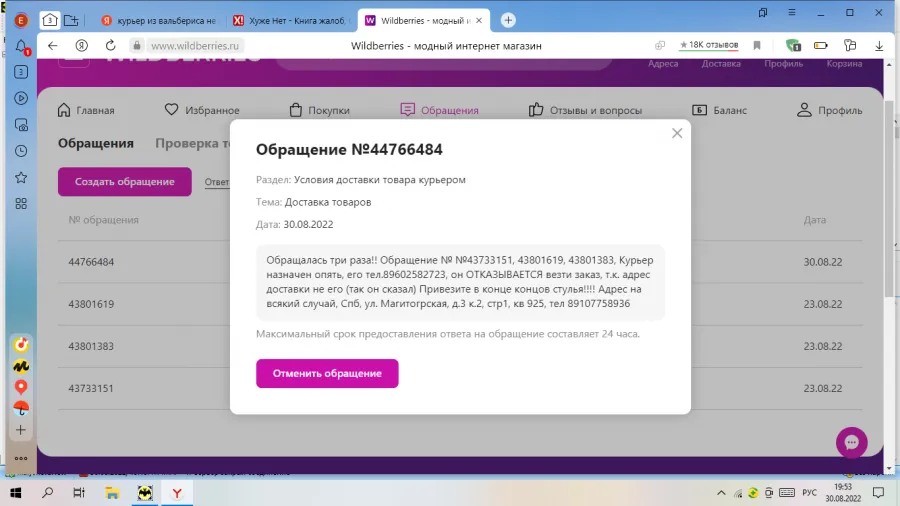Open Windows notification center icon

(878, 493)
